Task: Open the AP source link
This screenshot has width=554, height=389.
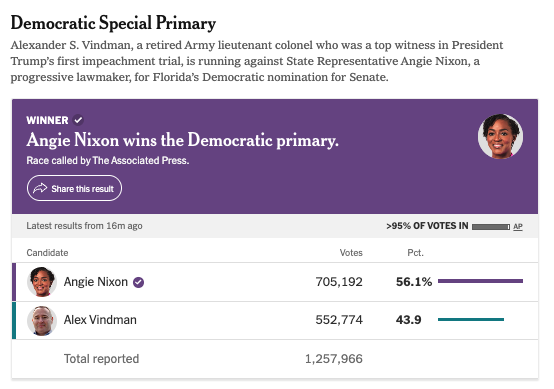Action: [518, 226]
